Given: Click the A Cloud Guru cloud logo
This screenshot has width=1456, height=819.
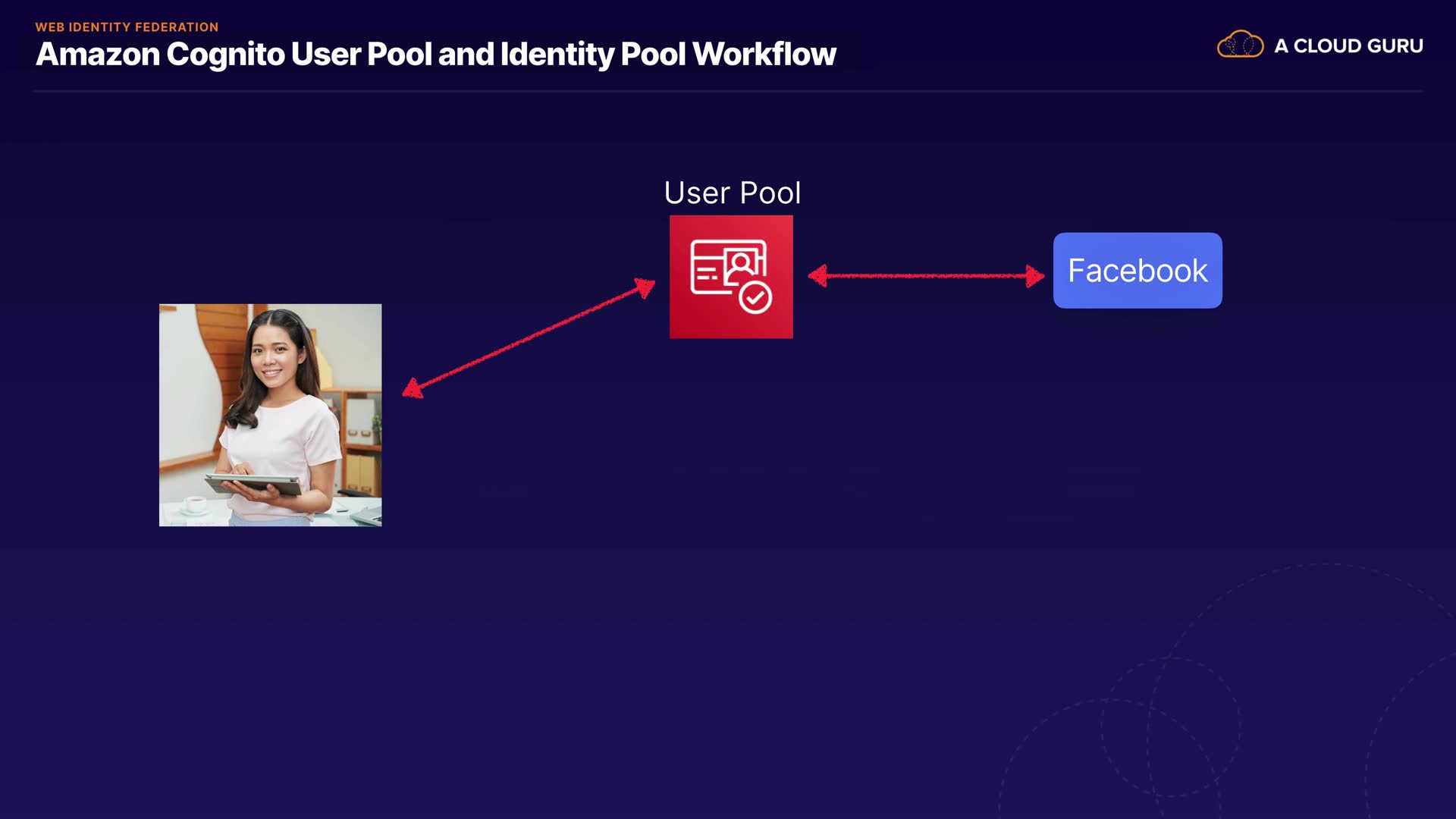Looking at the screenshot, I should click(1240, 45).
